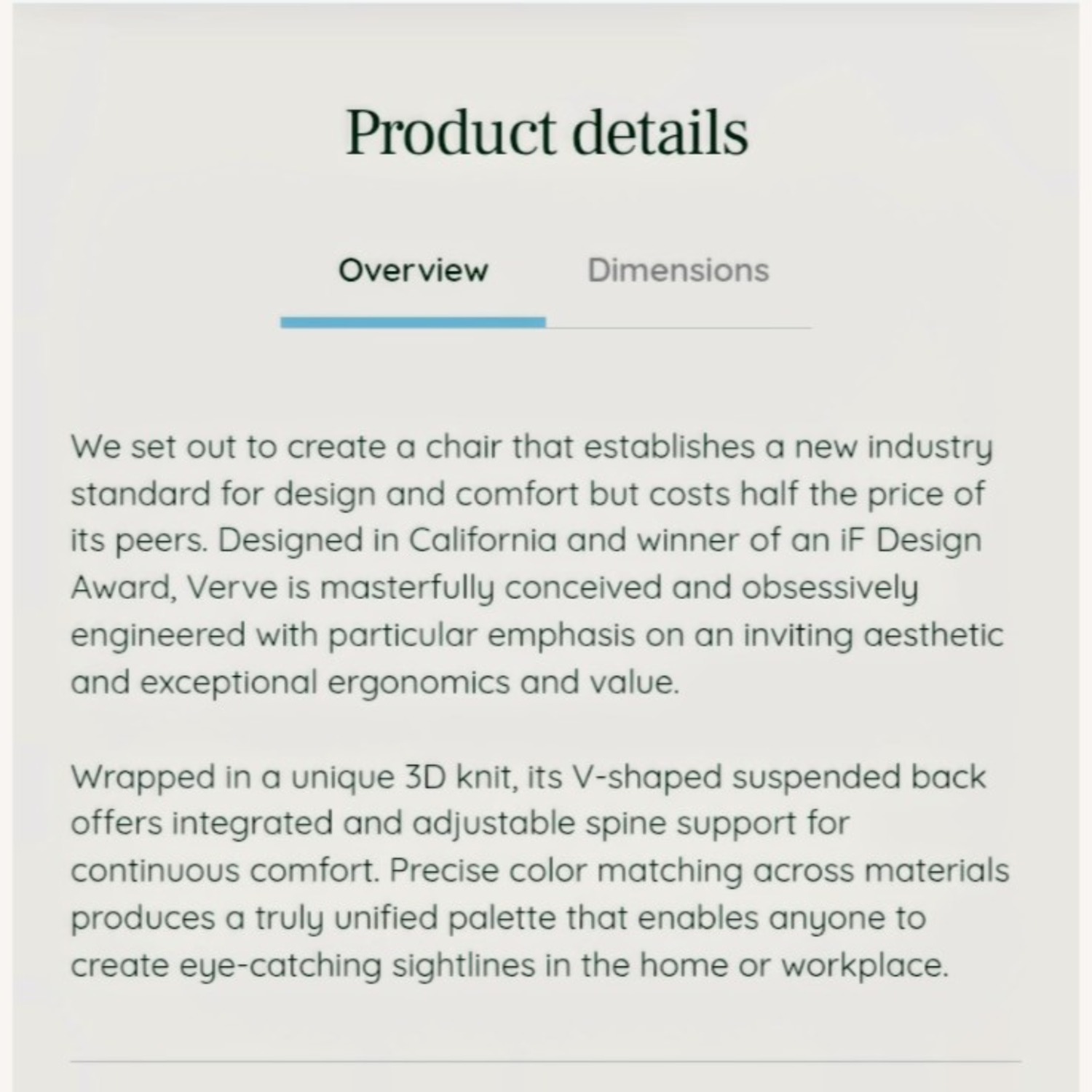Click the paragraph starting "Wrapped in a unique"
This screenshot has height=1092, width=1092.
tap(539, 871)
